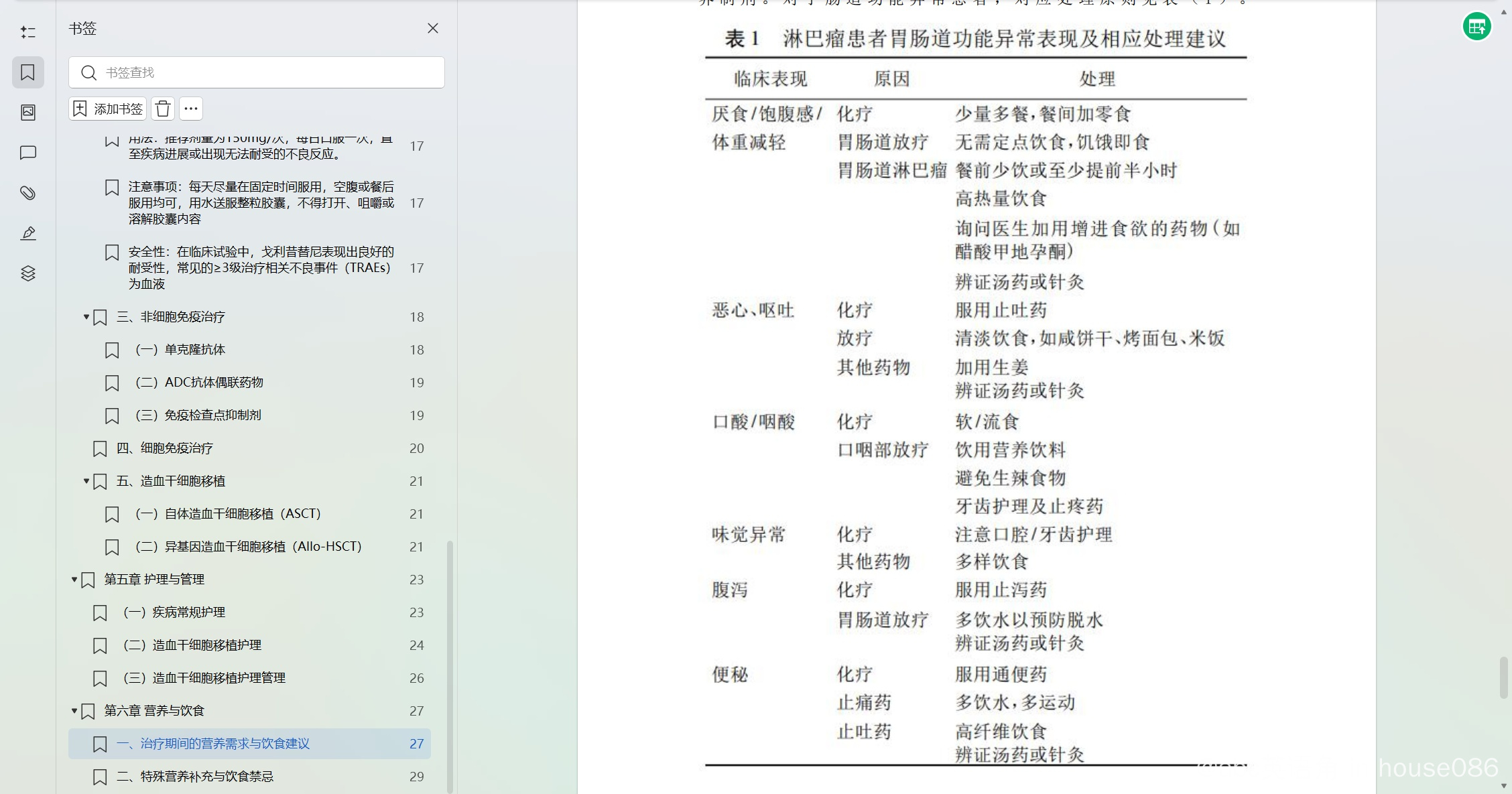Open the comments panel icon
The height and width of the screenshot is (794, 1512).
pos(28,153)
